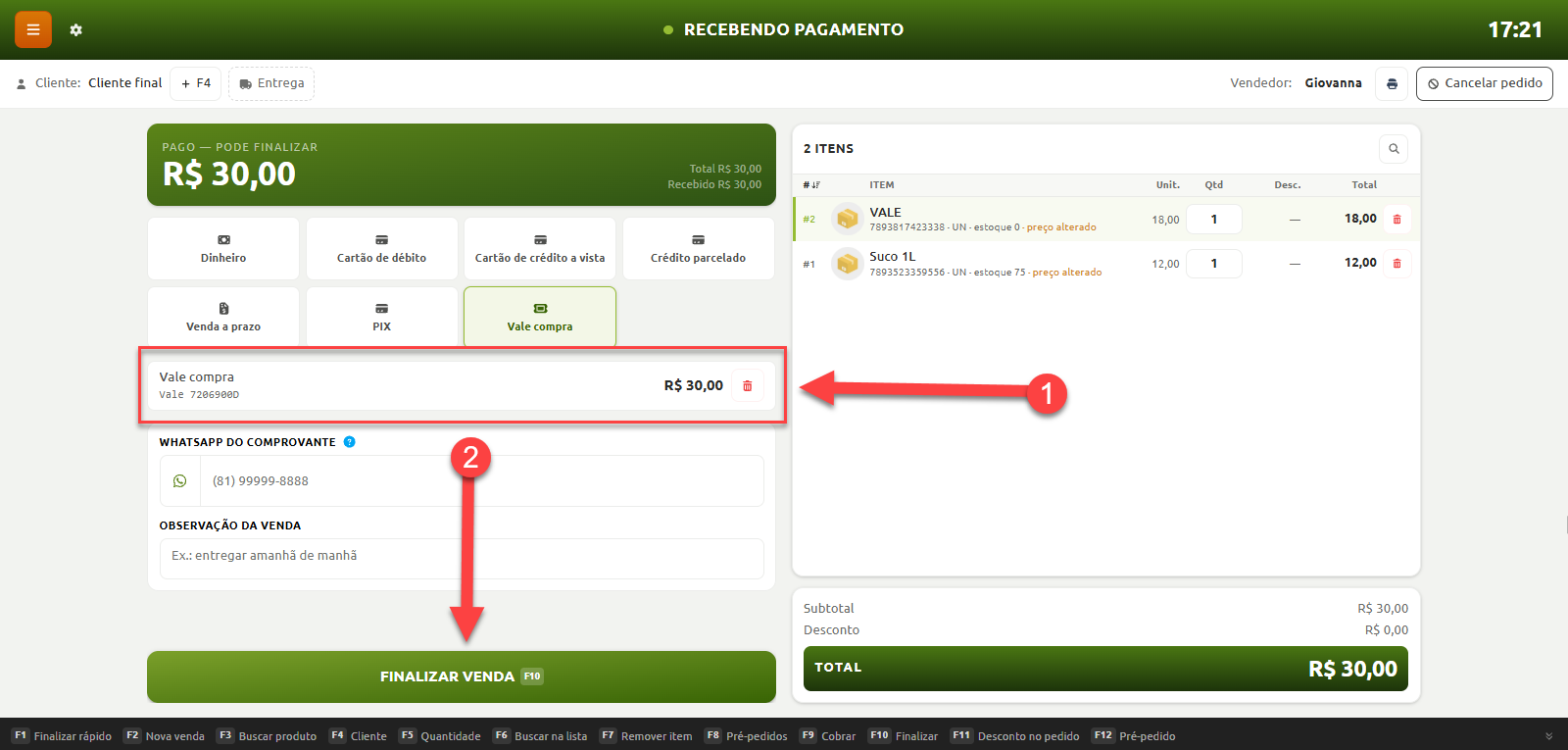The image size is (1568, 750).
Task: Click the printer icon button
Action: (x=1392, y=83)
